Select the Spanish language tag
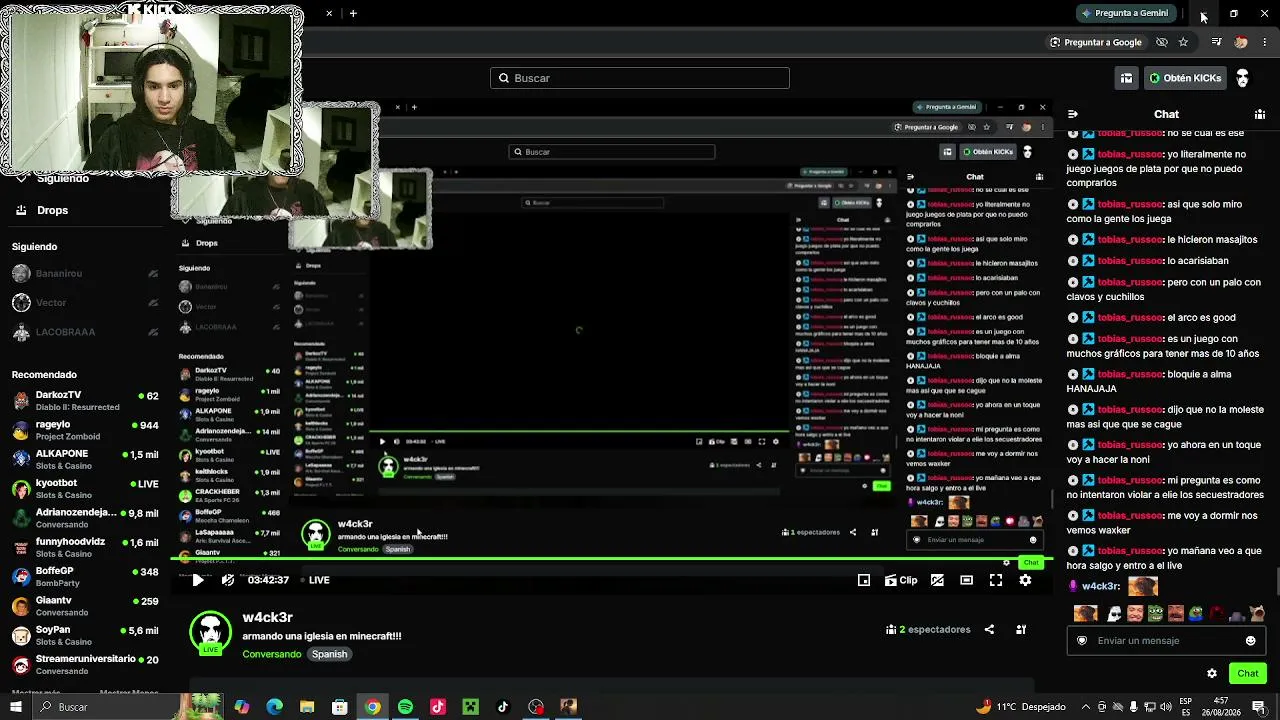Viewport: 1280px width, 720px height. pos(329,654)
